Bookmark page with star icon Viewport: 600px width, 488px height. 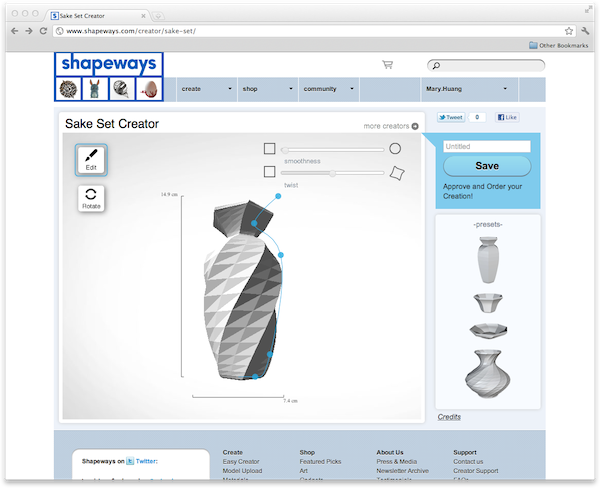[x=569, y=31]
